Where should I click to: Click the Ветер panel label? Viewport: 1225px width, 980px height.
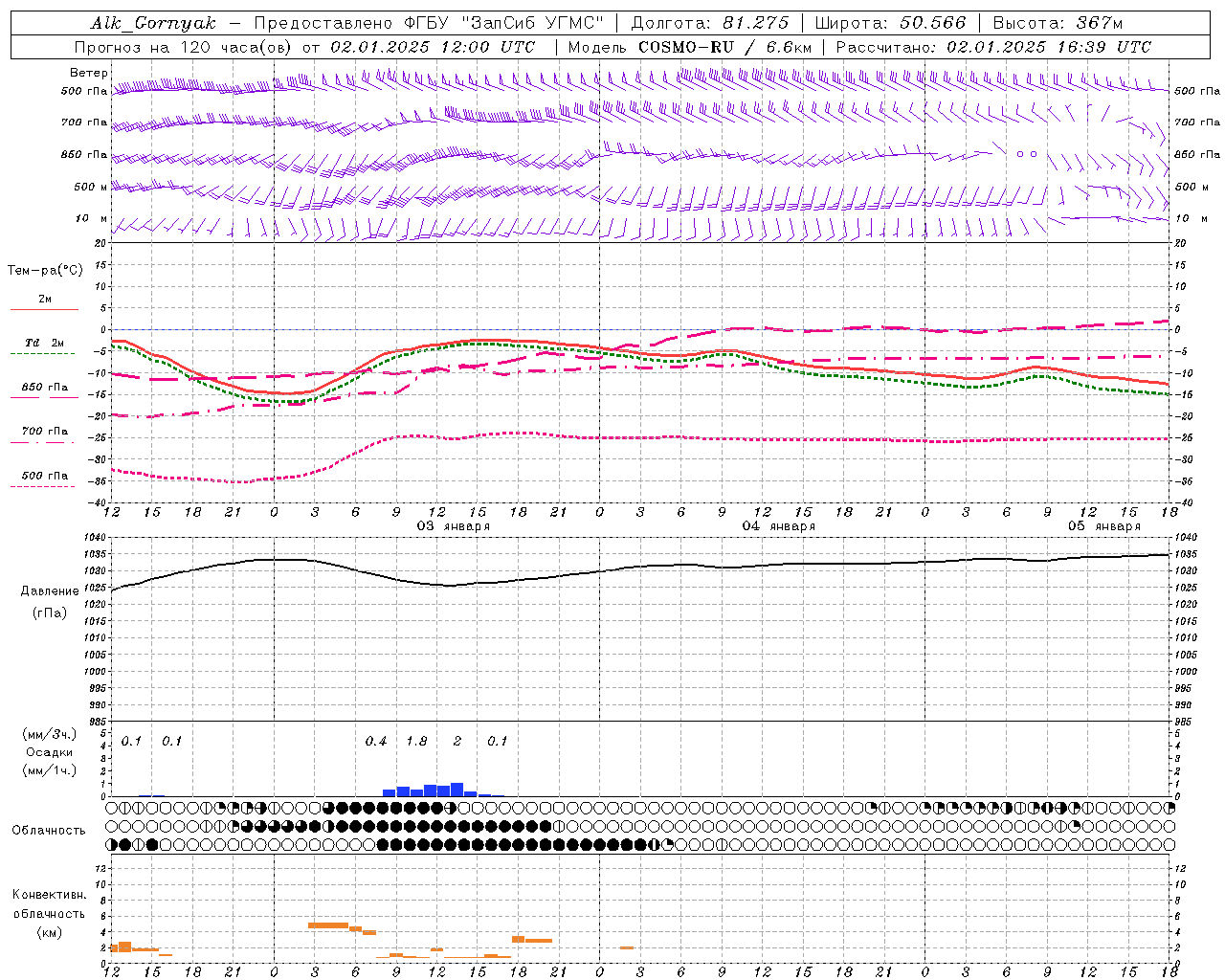pyautogui.click(x=89, y=73)
